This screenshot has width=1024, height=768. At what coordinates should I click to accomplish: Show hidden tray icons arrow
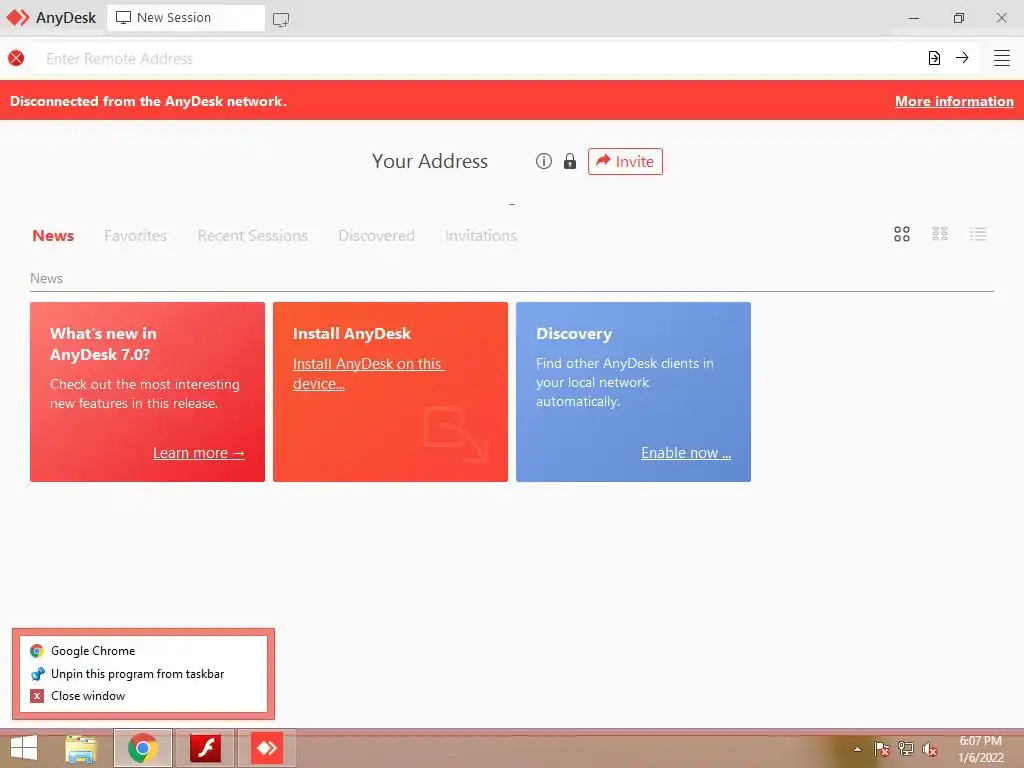tap(857, 749)
